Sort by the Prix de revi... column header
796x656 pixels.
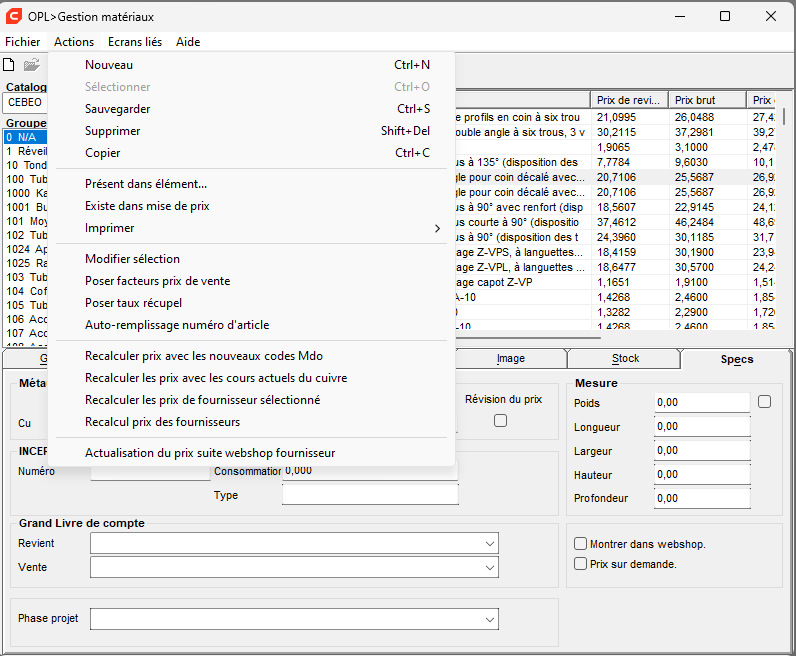click(629, 100)
